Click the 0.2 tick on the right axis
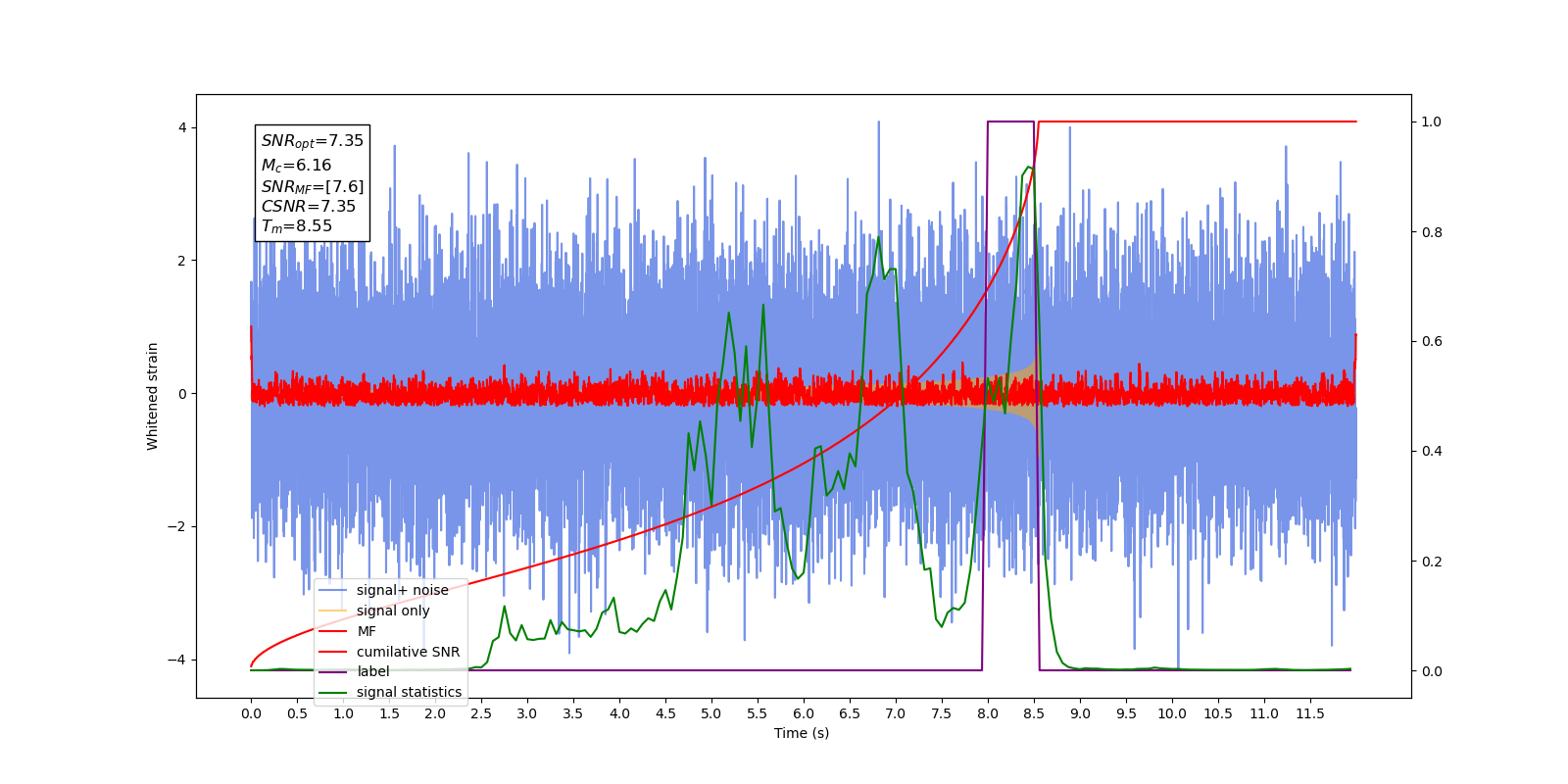The image size is (1568, 784). coord(1432,562)
